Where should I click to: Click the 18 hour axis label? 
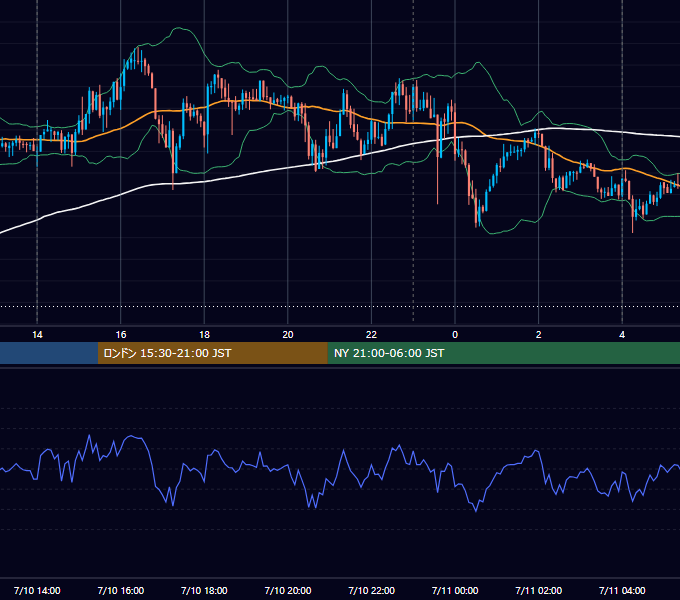[x=204, y=335]
